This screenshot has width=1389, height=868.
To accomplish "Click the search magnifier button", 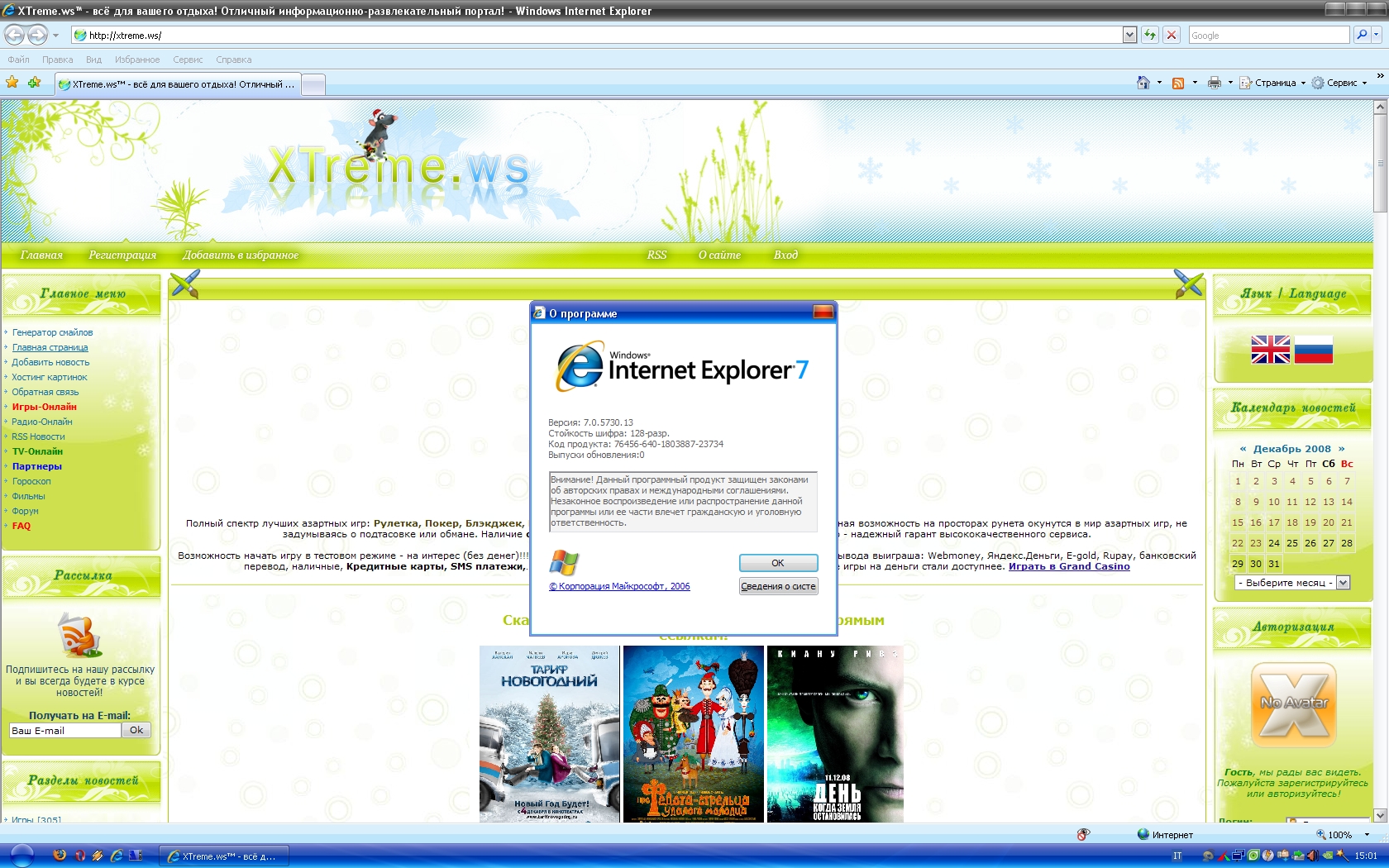I will pos(1361,35).
